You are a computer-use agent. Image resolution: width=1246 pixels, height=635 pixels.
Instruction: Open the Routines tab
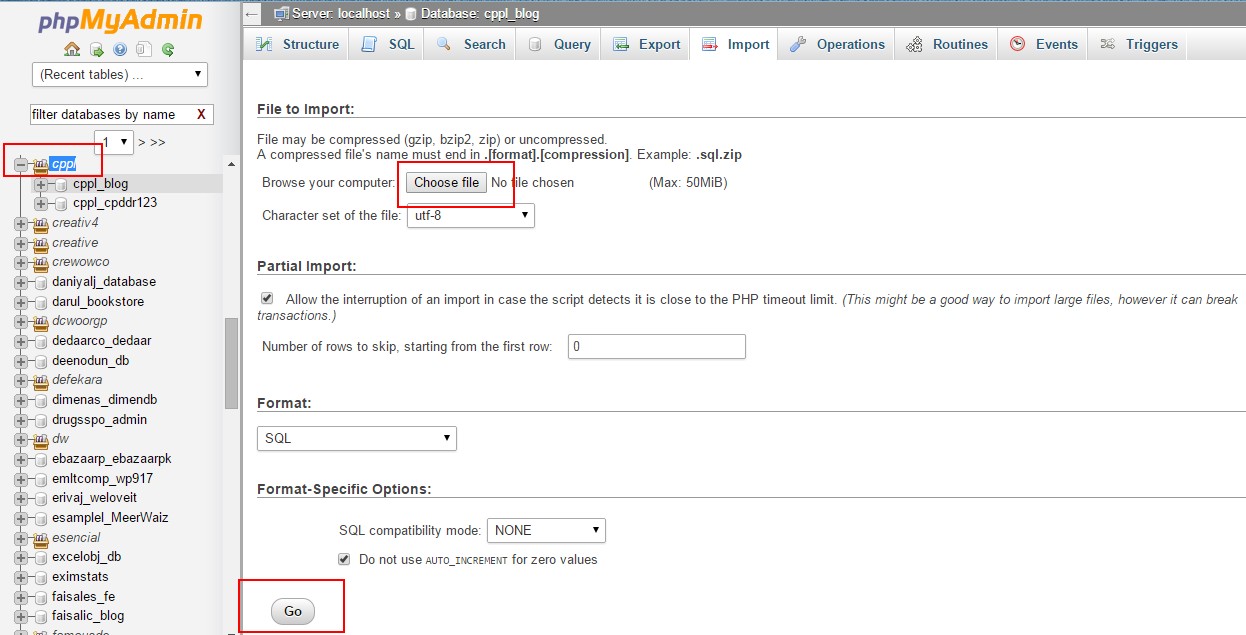coord(947,44)
